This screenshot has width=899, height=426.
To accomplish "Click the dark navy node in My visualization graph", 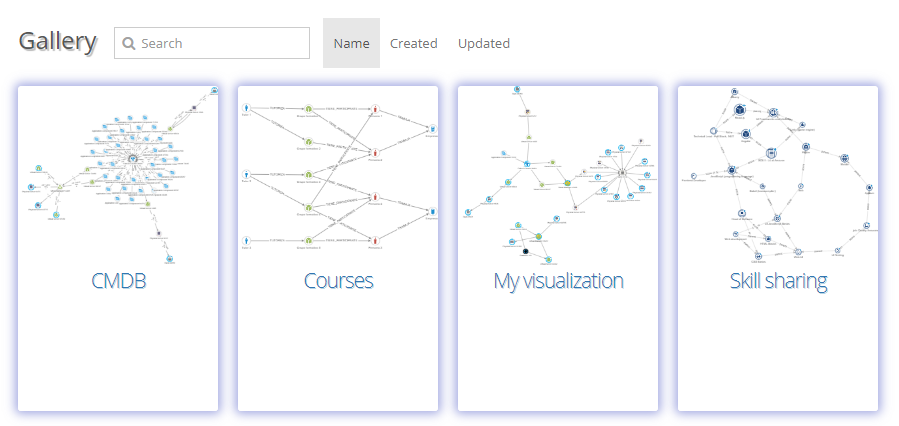I will tap(525, 251).
